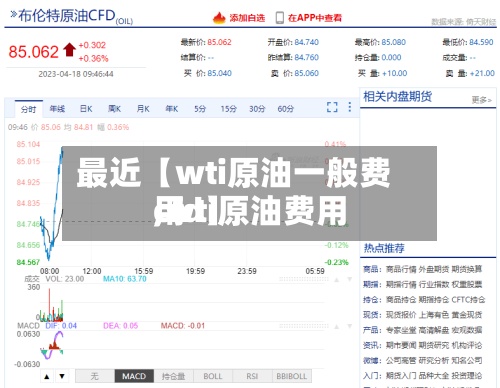Open the 行业指数 link
This screenshot has height=388, width=500.
tap(434, 285)
